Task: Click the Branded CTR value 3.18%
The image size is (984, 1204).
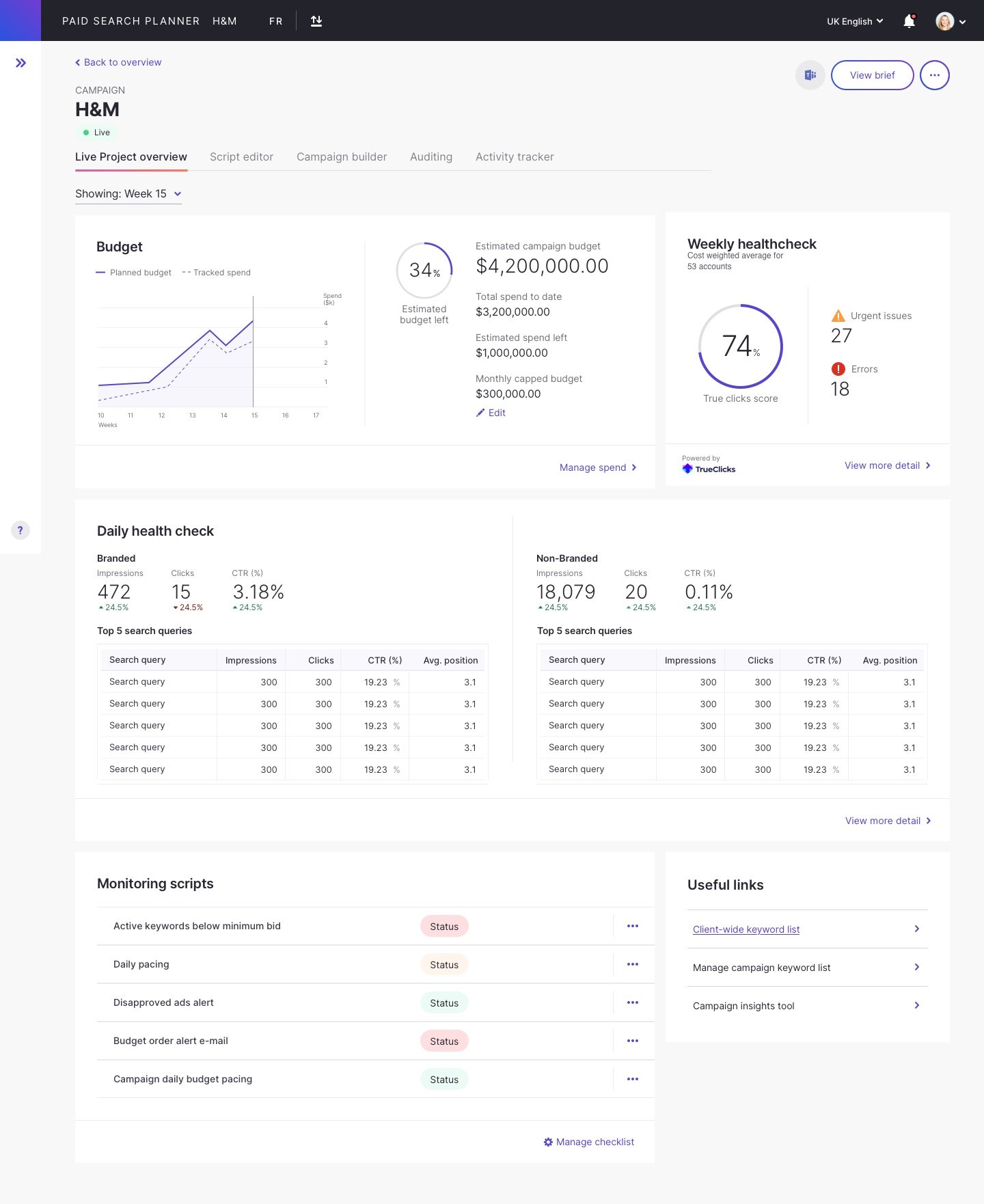Action: coord(258,592)
